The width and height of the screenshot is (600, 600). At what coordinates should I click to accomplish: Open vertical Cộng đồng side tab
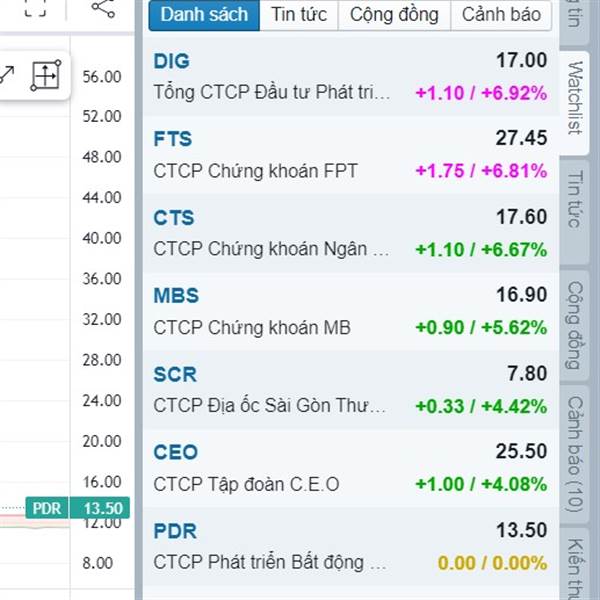pos(574,325)
